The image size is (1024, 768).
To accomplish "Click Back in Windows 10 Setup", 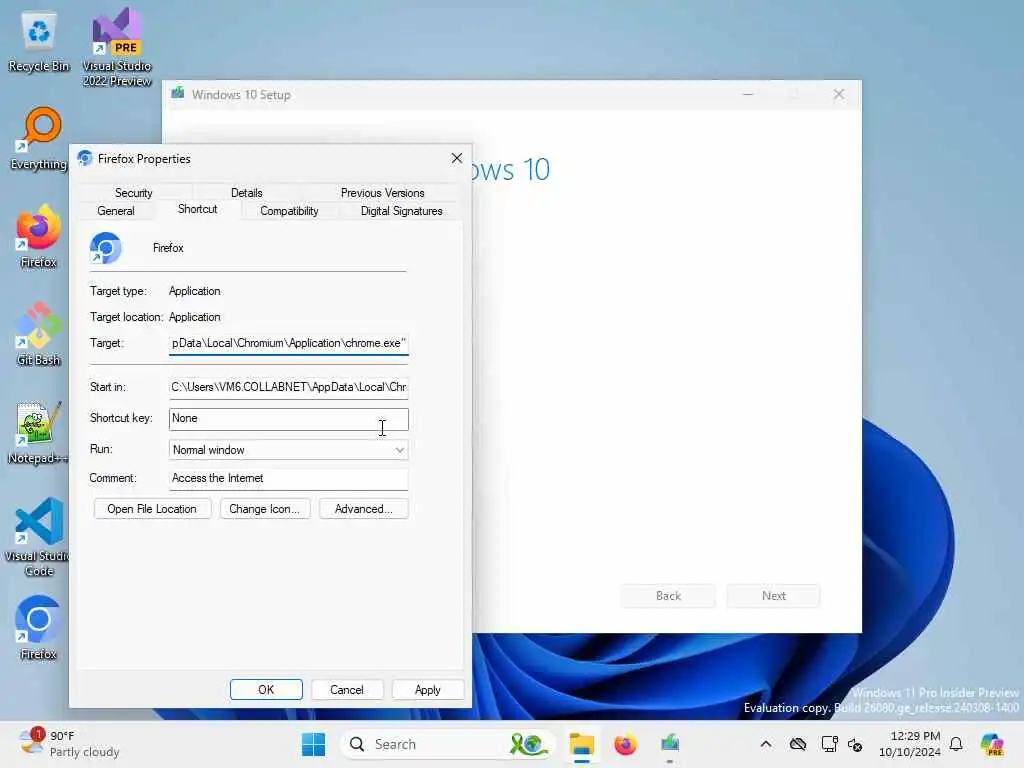I will coord(668,596).
